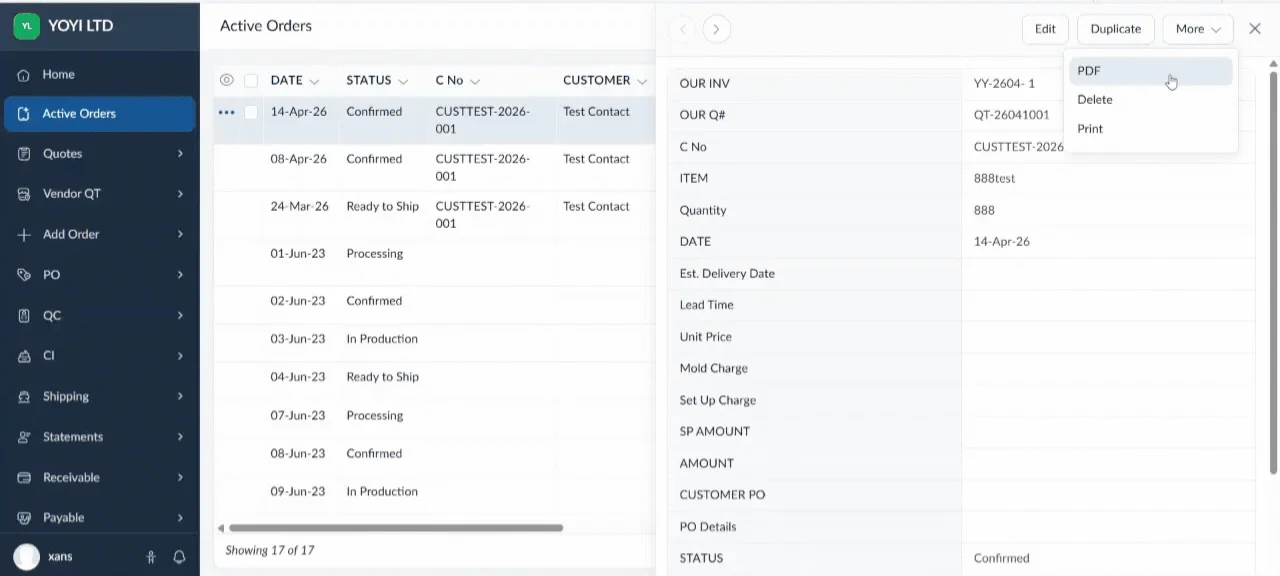Click the QC clipboard icon
The height and width of the screenshot is (576, 1280).
coord(24,316)
